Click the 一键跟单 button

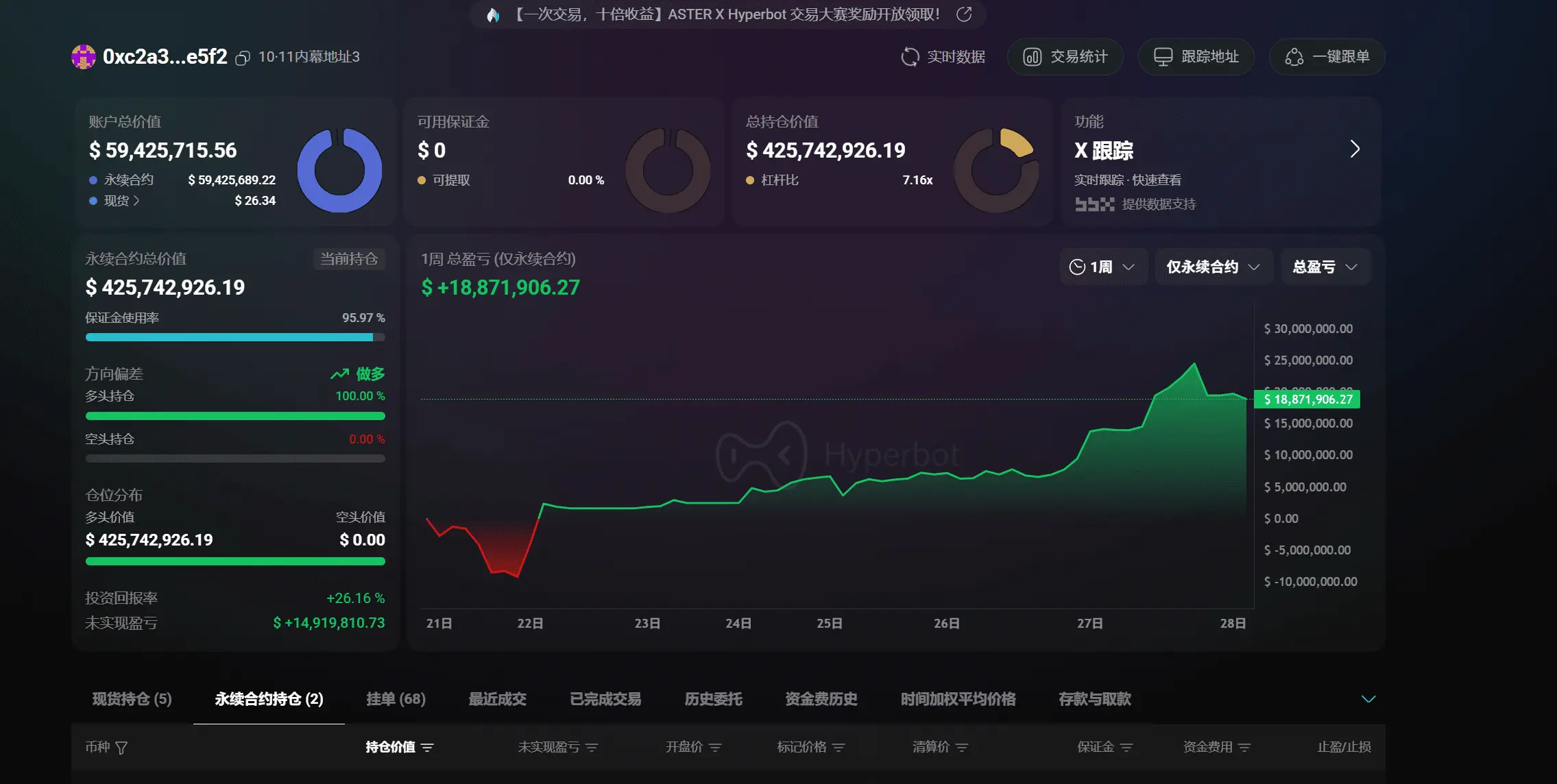(1327, 57)
